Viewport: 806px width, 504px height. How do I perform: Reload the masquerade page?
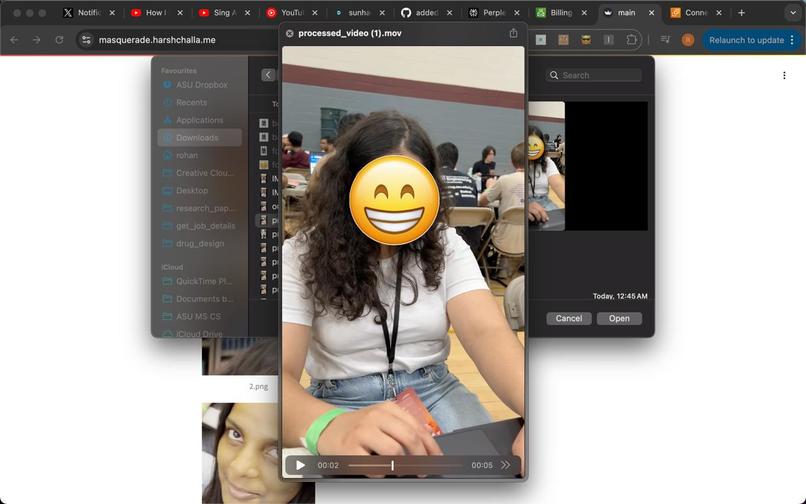tap(59, 40)
